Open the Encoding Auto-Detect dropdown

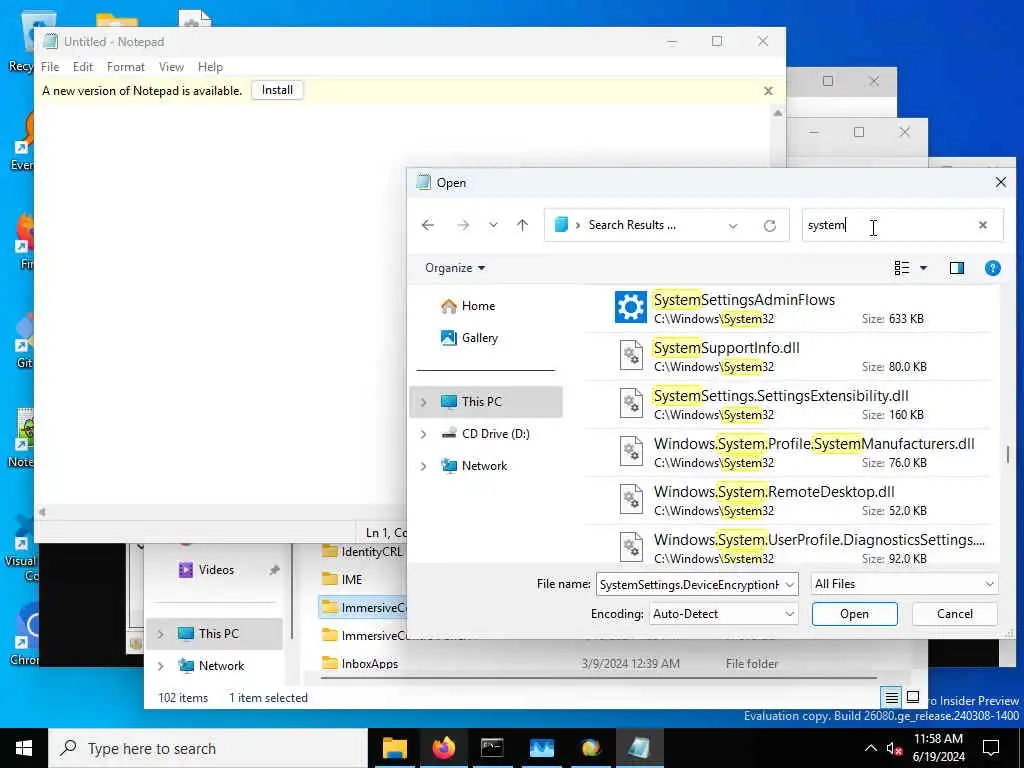724,614
